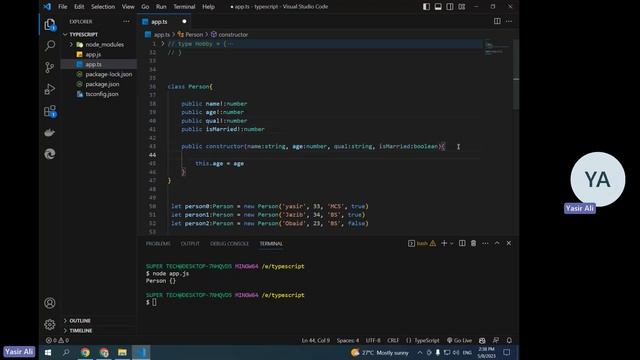Click the errors and warnings indicator

pyautogui.click(x=57, y=340)
